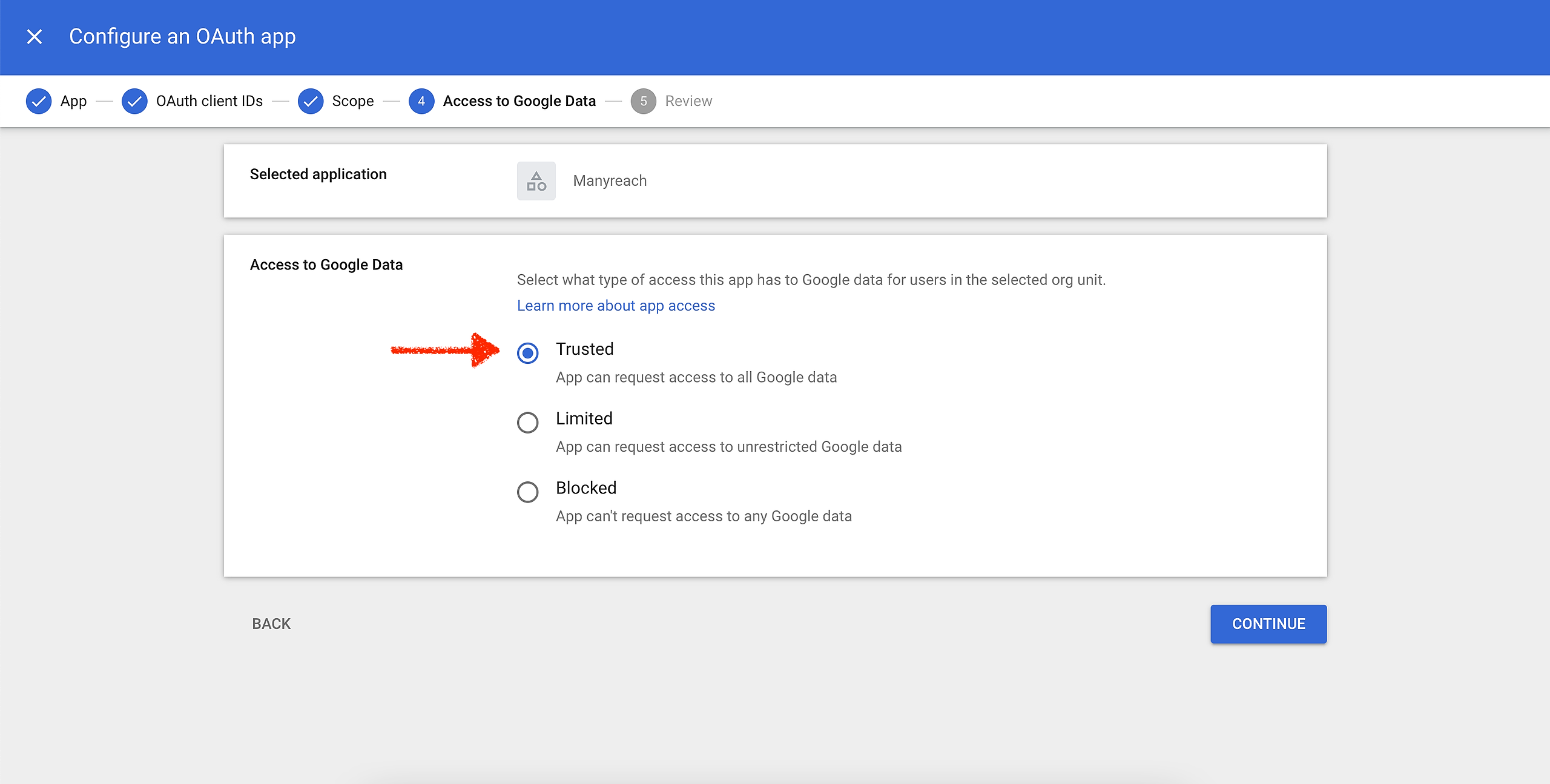Select the Blocked radio button

click(x=528, y=492)
